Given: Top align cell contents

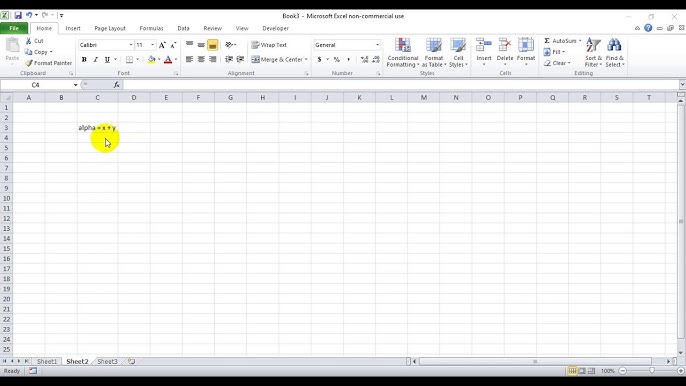Looking at the screenshot, I should 189,45.
